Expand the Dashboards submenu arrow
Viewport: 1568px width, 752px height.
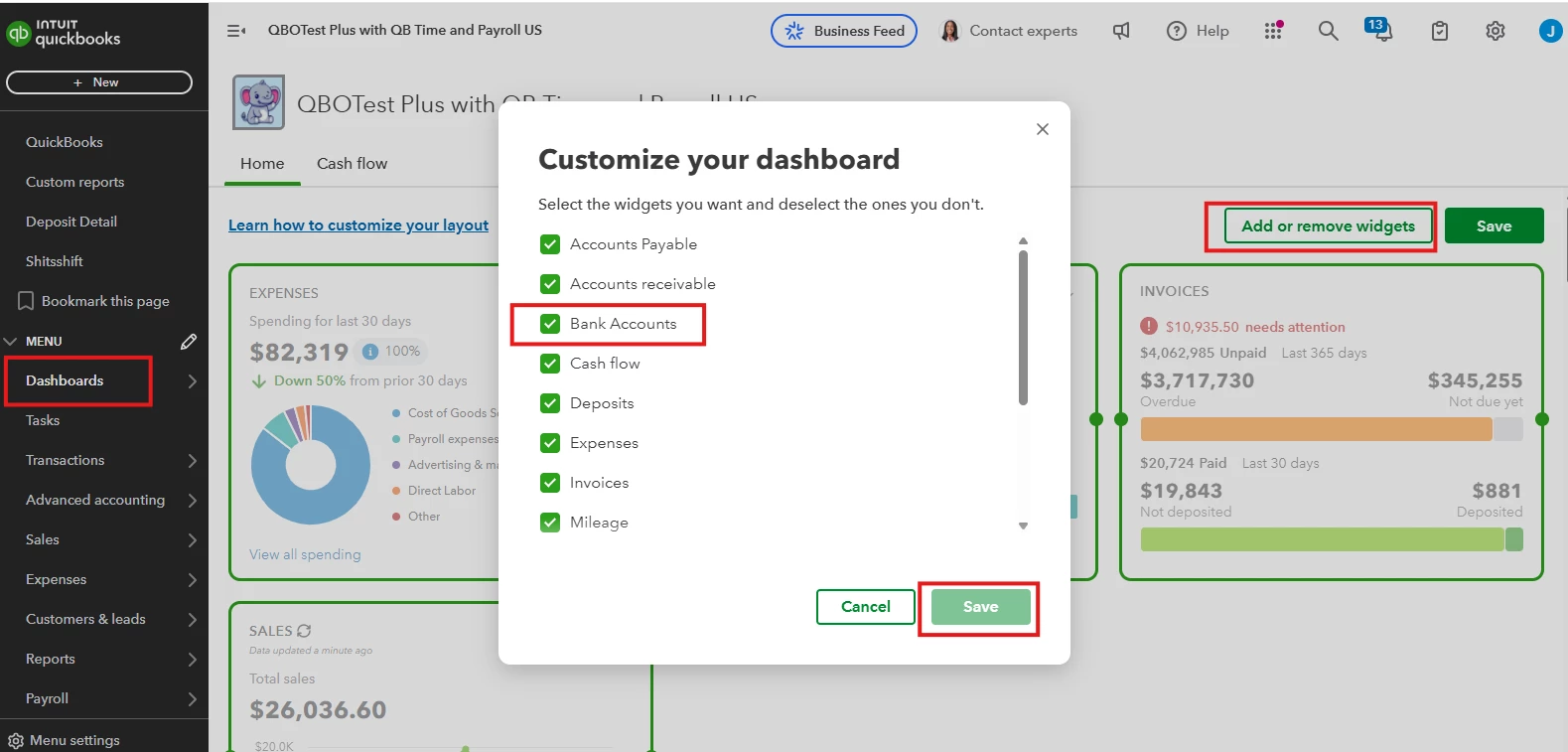[x=192, y=380]
